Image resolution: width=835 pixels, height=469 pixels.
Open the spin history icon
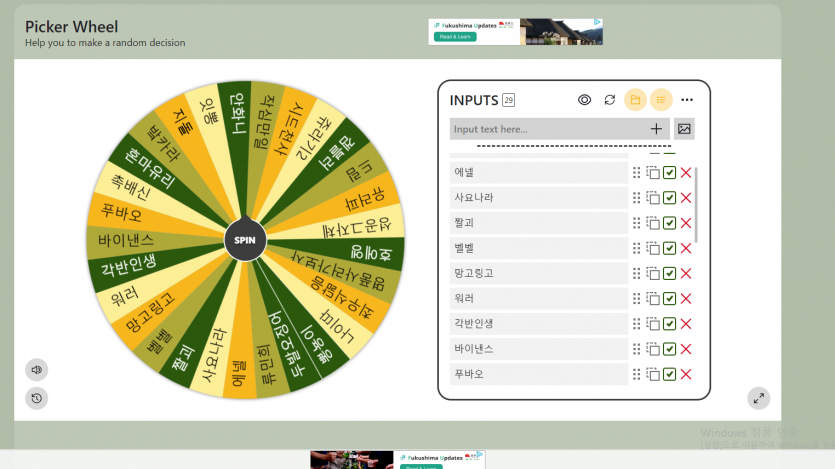(37, 398)
